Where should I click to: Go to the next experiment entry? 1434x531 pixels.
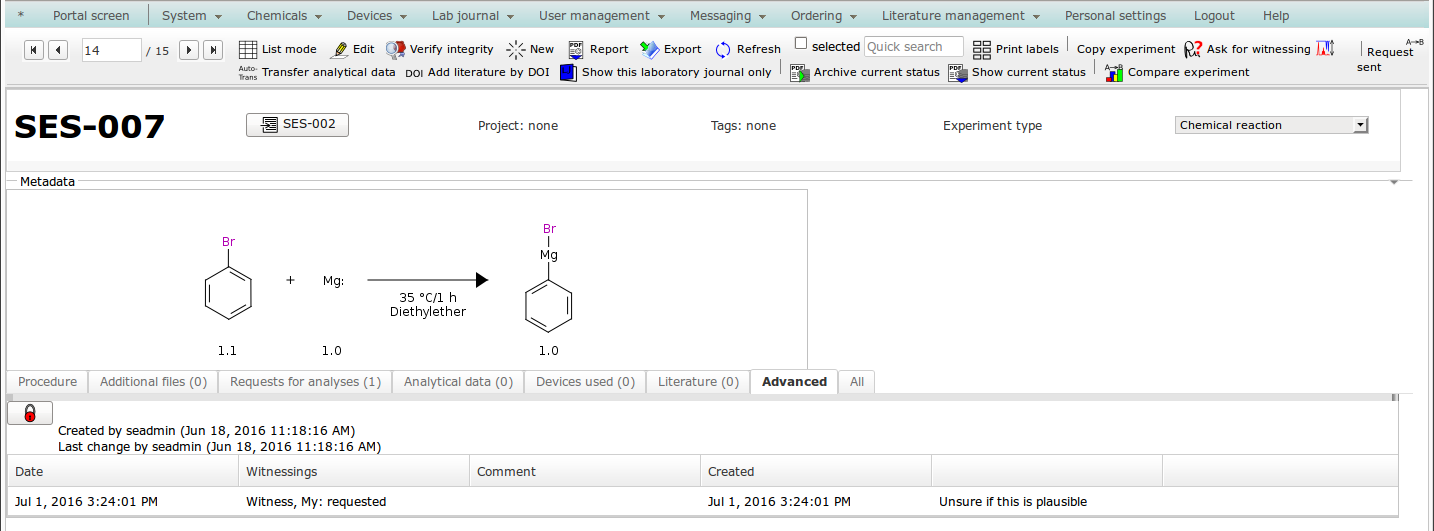(189, 49)
